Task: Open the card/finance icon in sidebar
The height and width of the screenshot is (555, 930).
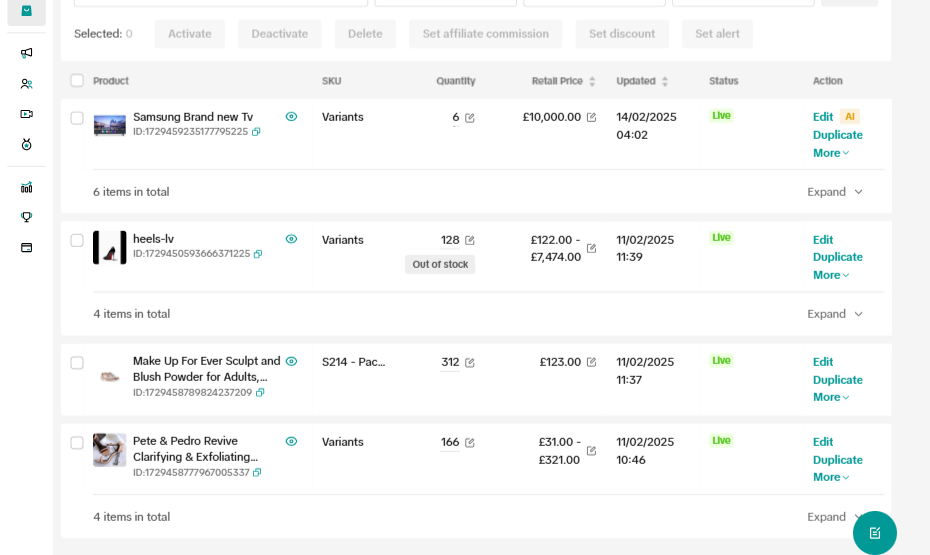Action: click(26, 247)
